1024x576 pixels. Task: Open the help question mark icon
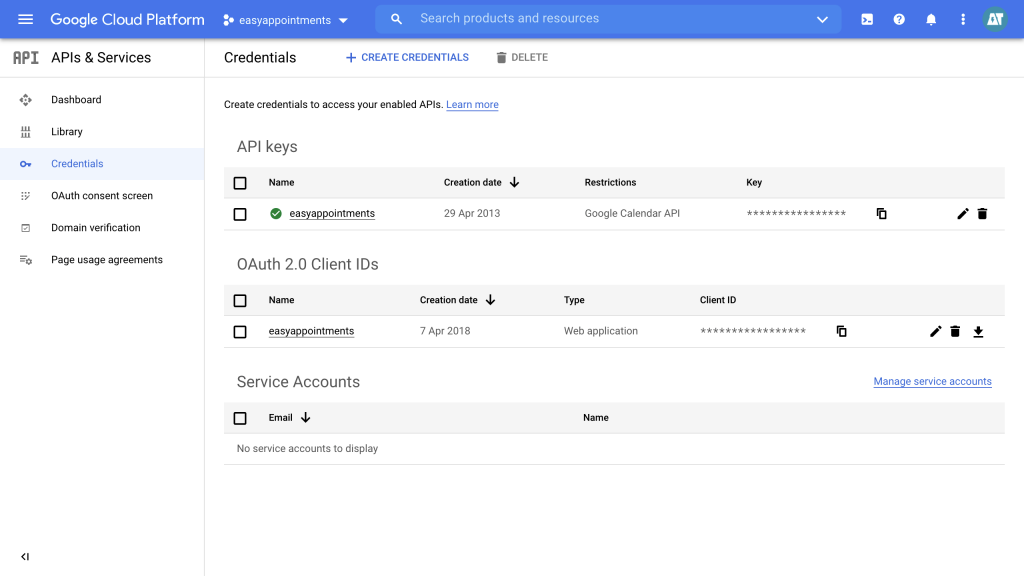899,20
